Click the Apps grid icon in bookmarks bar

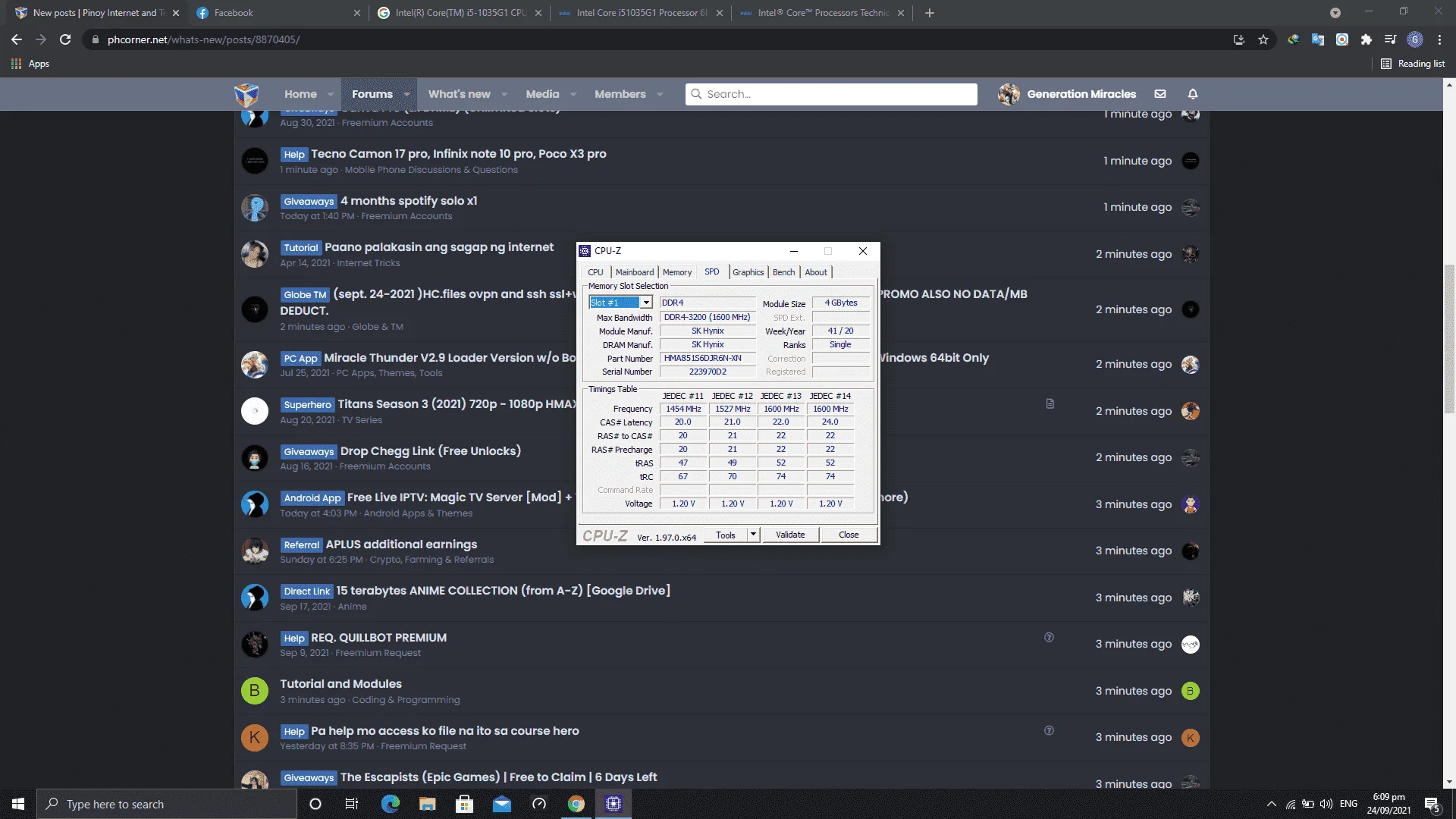[16, 64]
